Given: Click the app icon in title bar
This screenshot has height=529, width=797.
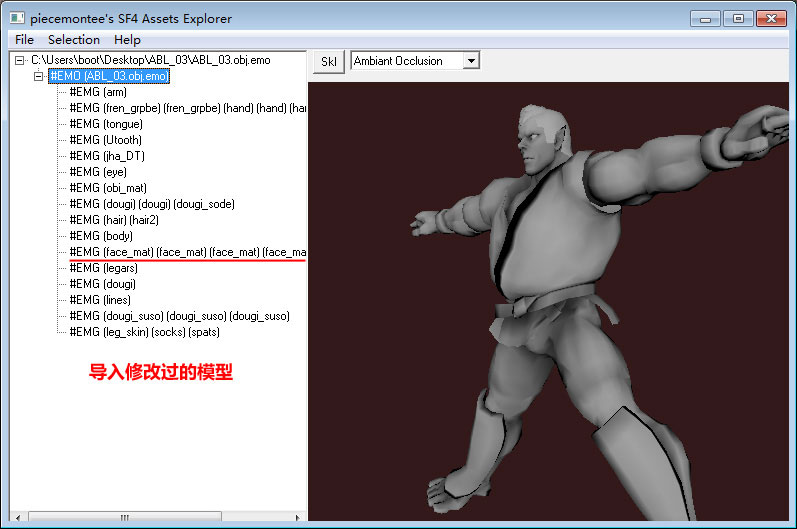Looking at the screenshot, I should (16, 18).
